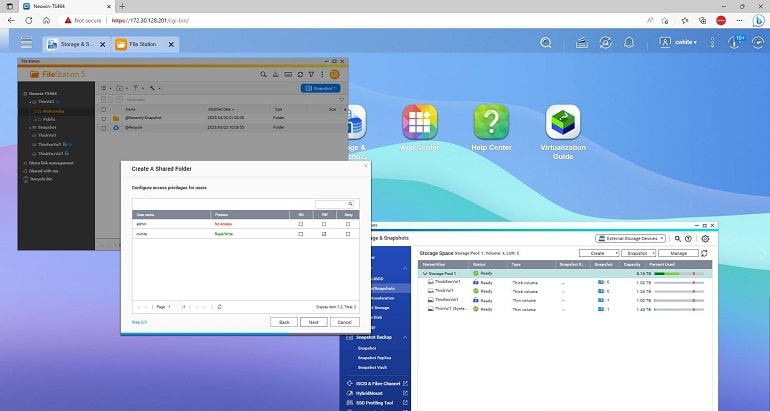Click File Station filter funnel icon
Screen dimensions: 770x411
(x=311, y=74)
